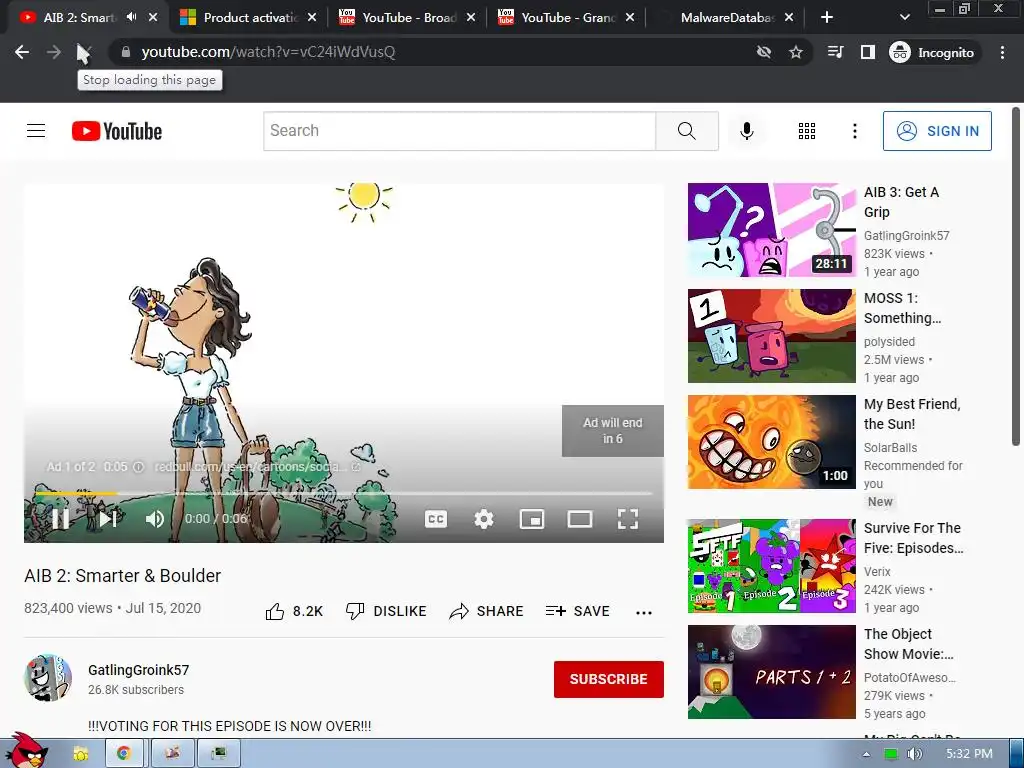The width and height of the screenshot is (1024, 768).
Task: Close the Product activation tab
Action: [312, 18]
